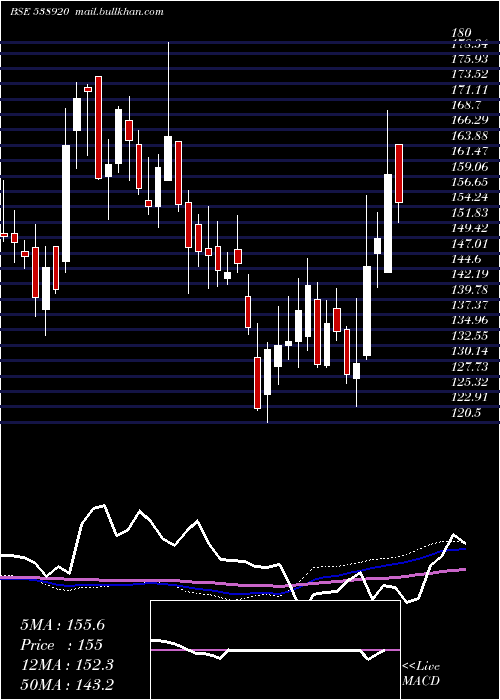The height and width of the screenshot is (700, 500).
Task: Click the 139.78 price axis label
Action: click(469, 290)
